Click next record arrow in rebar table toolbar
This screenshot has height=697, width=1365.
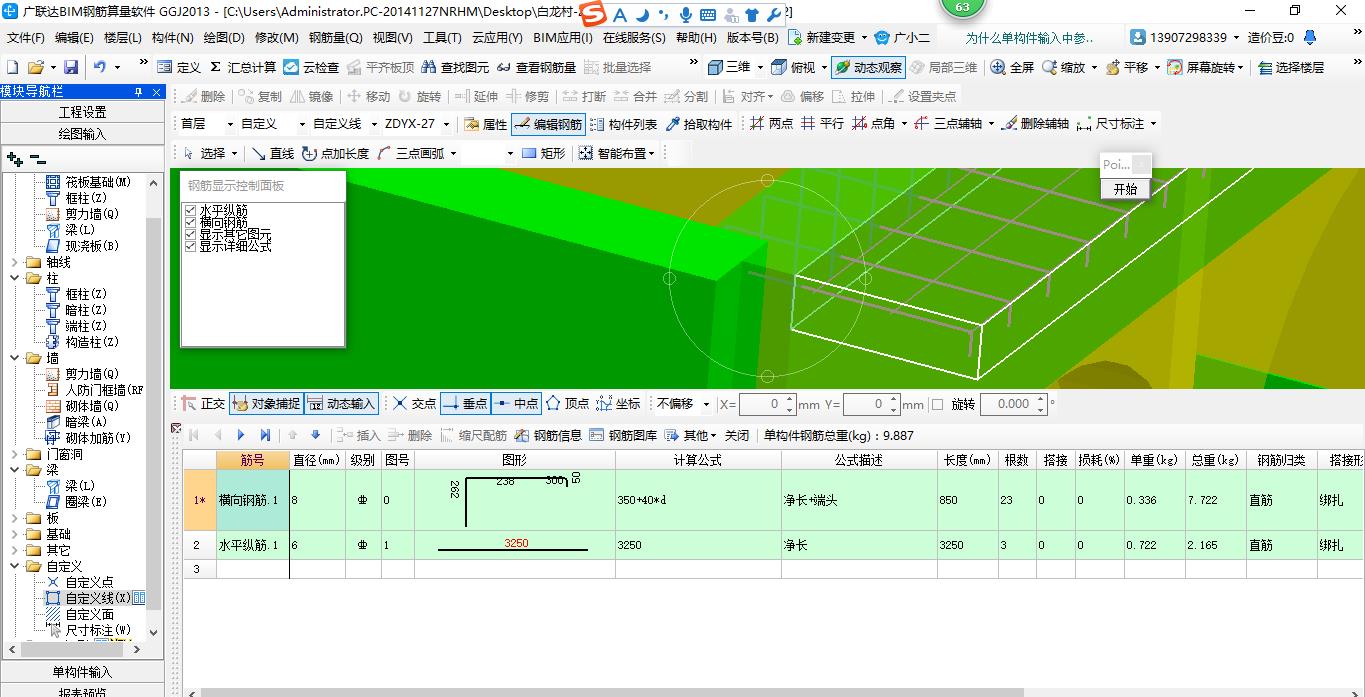click(241, 435)
